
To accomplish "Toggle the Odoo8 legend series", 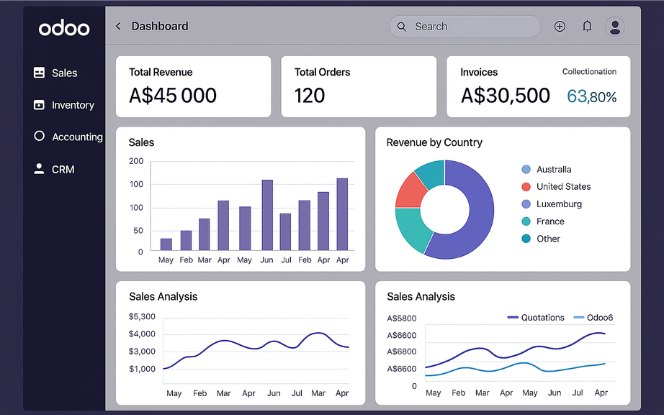I will (593, 318).
